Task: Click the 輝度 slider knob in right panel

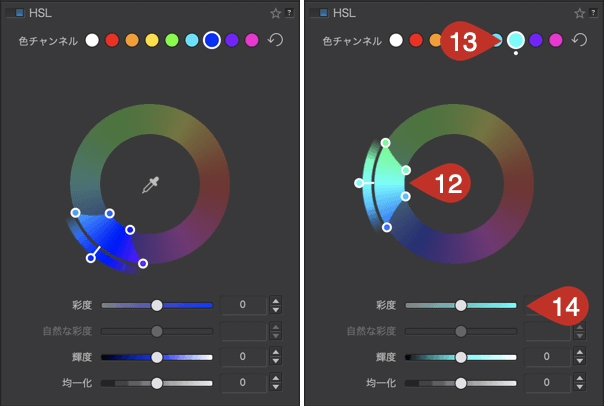Action: 461,357
